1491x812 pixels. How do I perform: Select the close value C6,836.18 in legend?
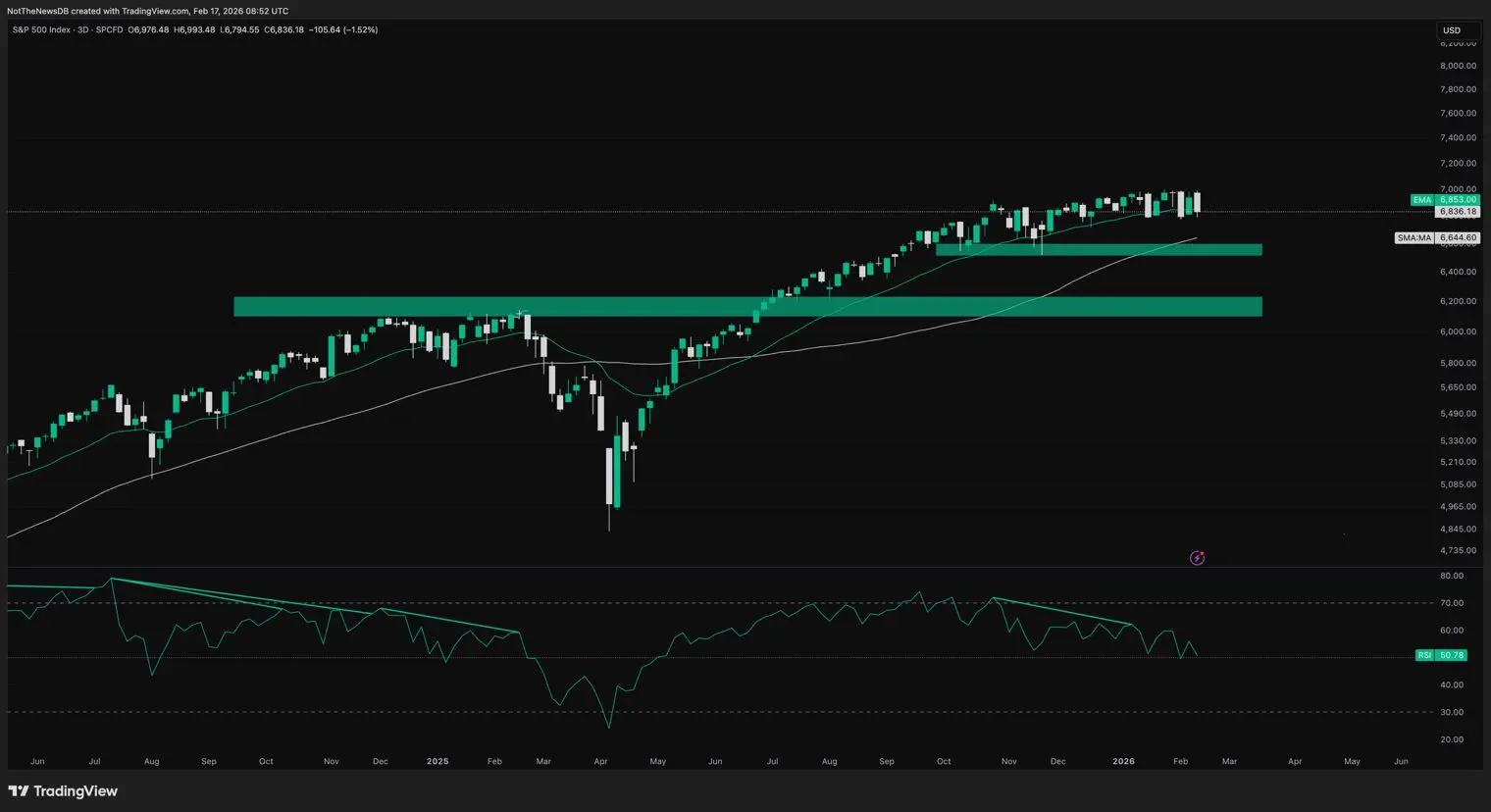[284, 30]
